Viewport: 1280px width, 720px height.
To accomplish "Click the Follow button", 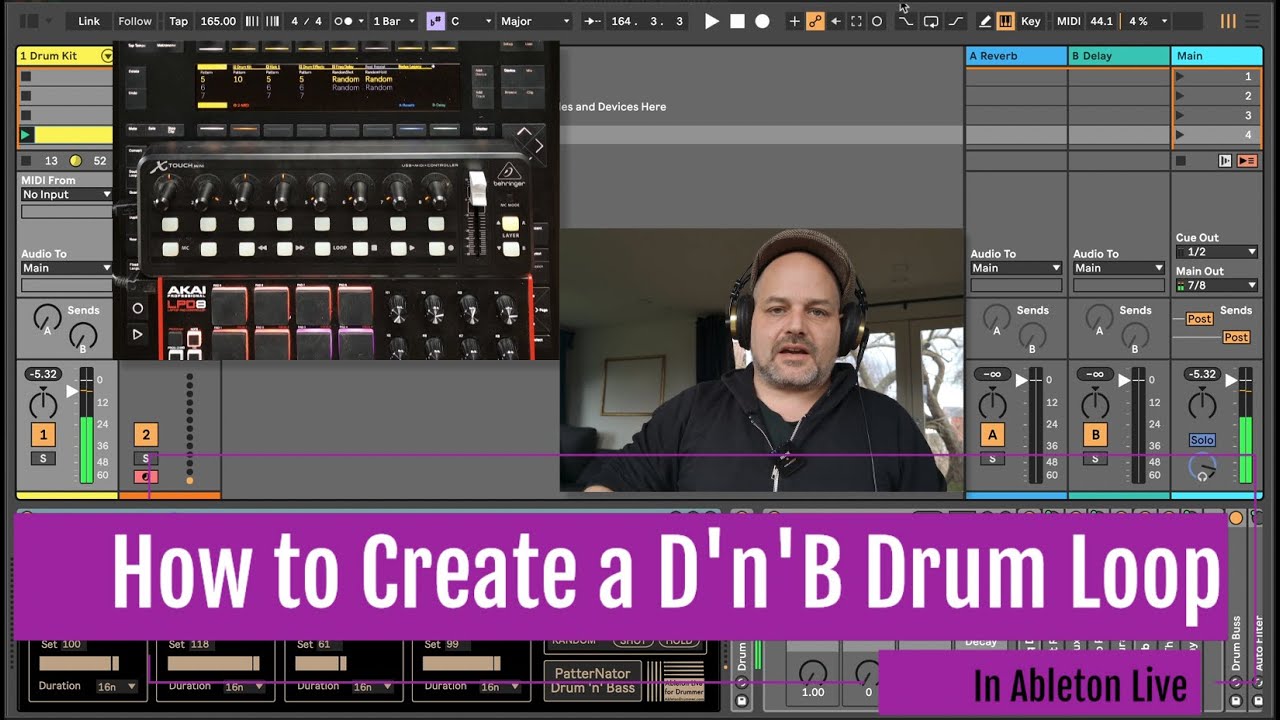I will coord(135,21).
